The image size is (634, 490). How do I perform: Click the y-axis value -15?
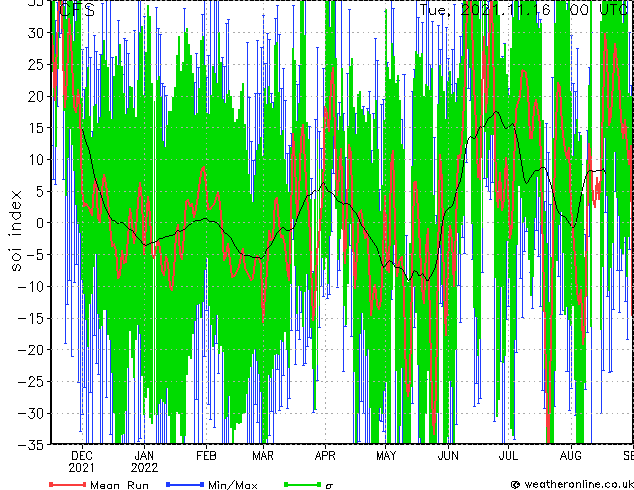point(32,318)
